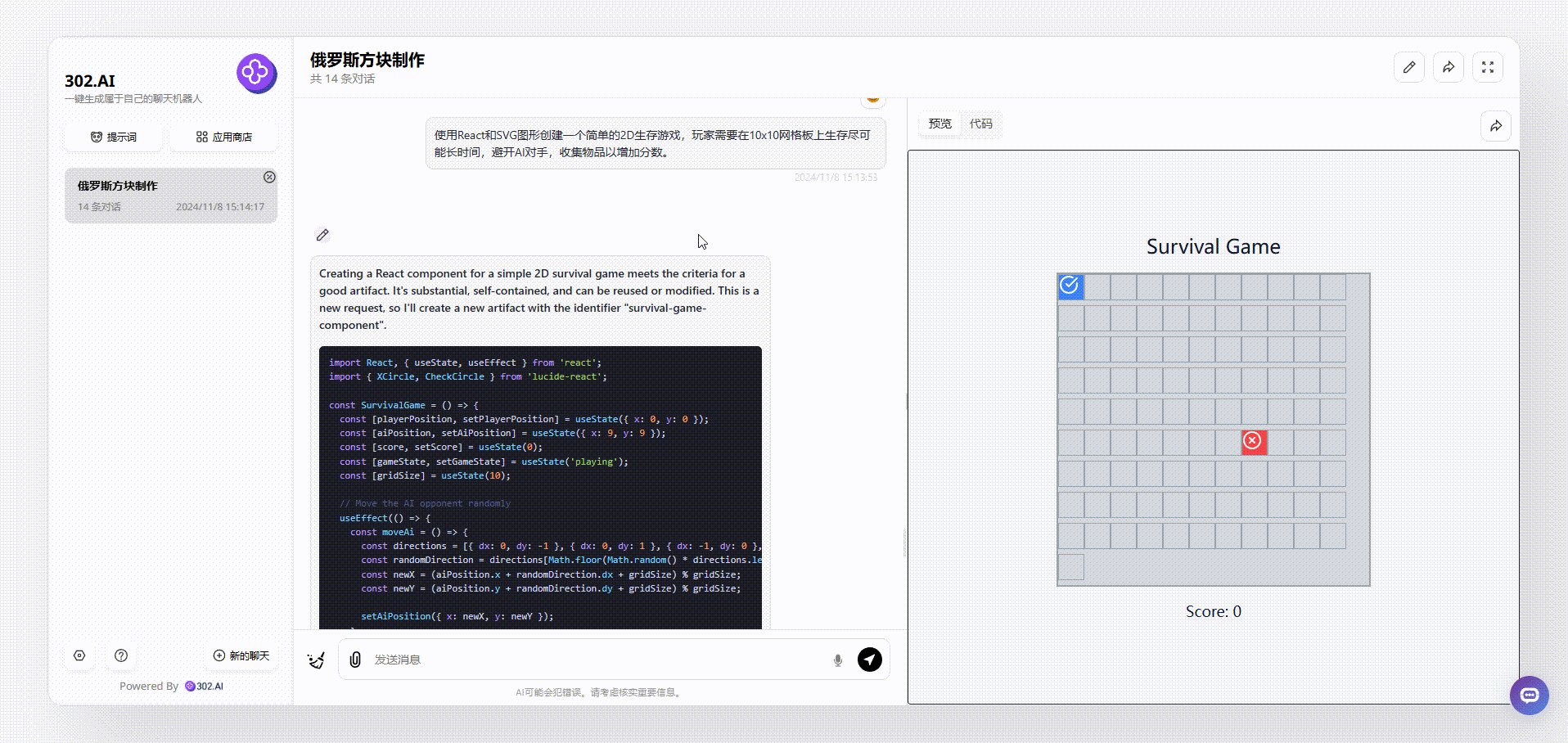This screenshot has width=1568, height=743.
Task: Click the red X-circle AI opponent tile
Action: [1254, 442]
